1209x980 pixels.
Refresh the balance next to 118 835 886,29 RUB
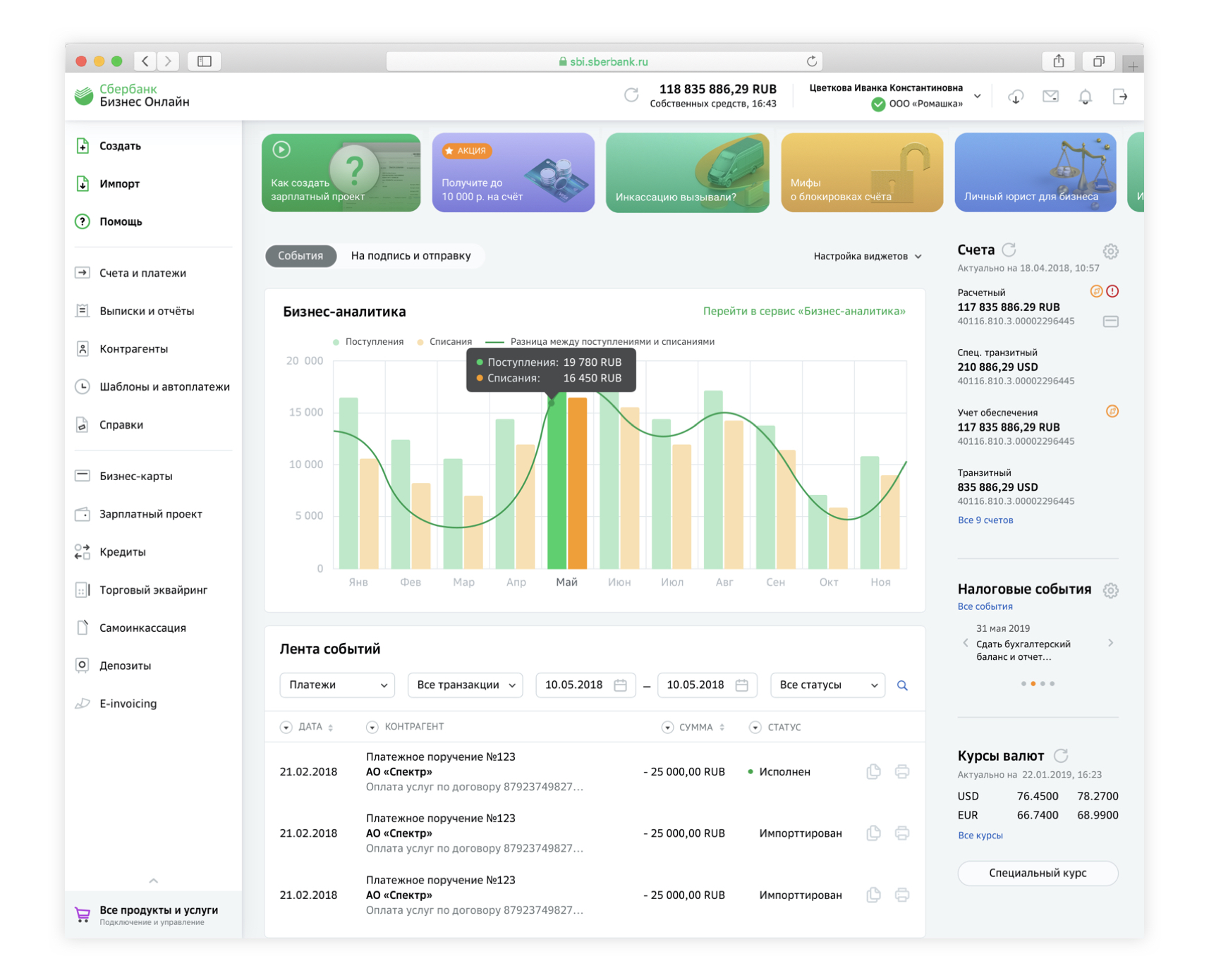(631, 95)
